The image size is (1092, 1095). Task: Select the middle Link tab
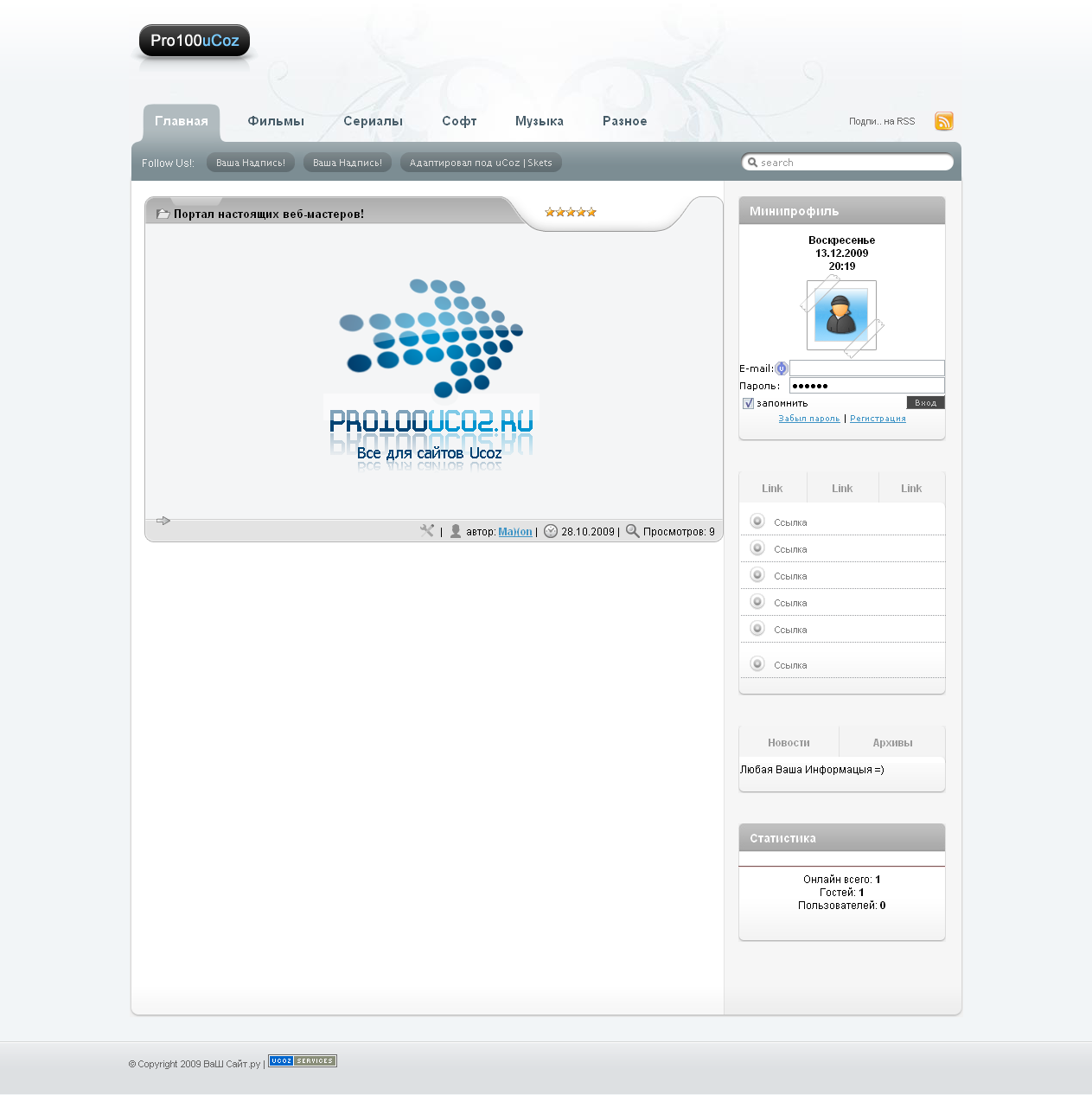[842, 488]
